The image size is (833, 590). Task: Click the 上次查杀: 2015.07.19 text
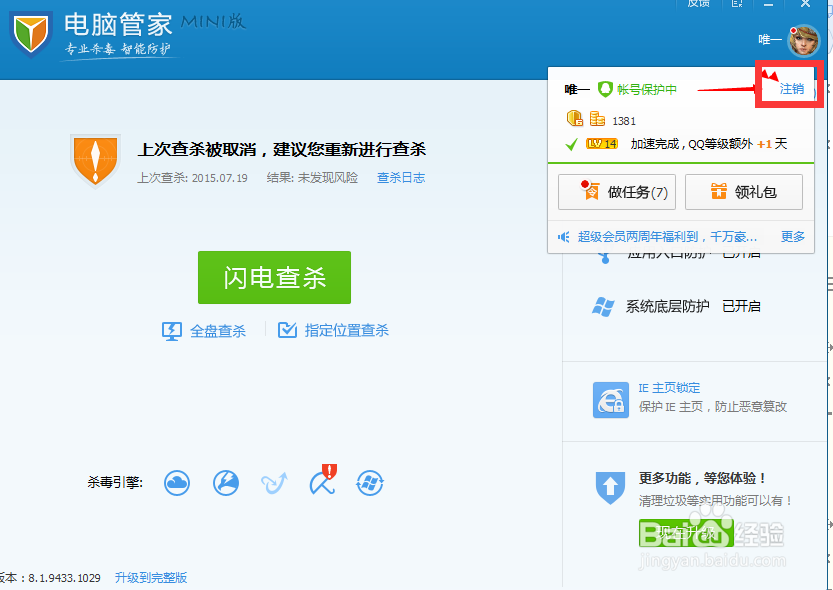(192, 178)
